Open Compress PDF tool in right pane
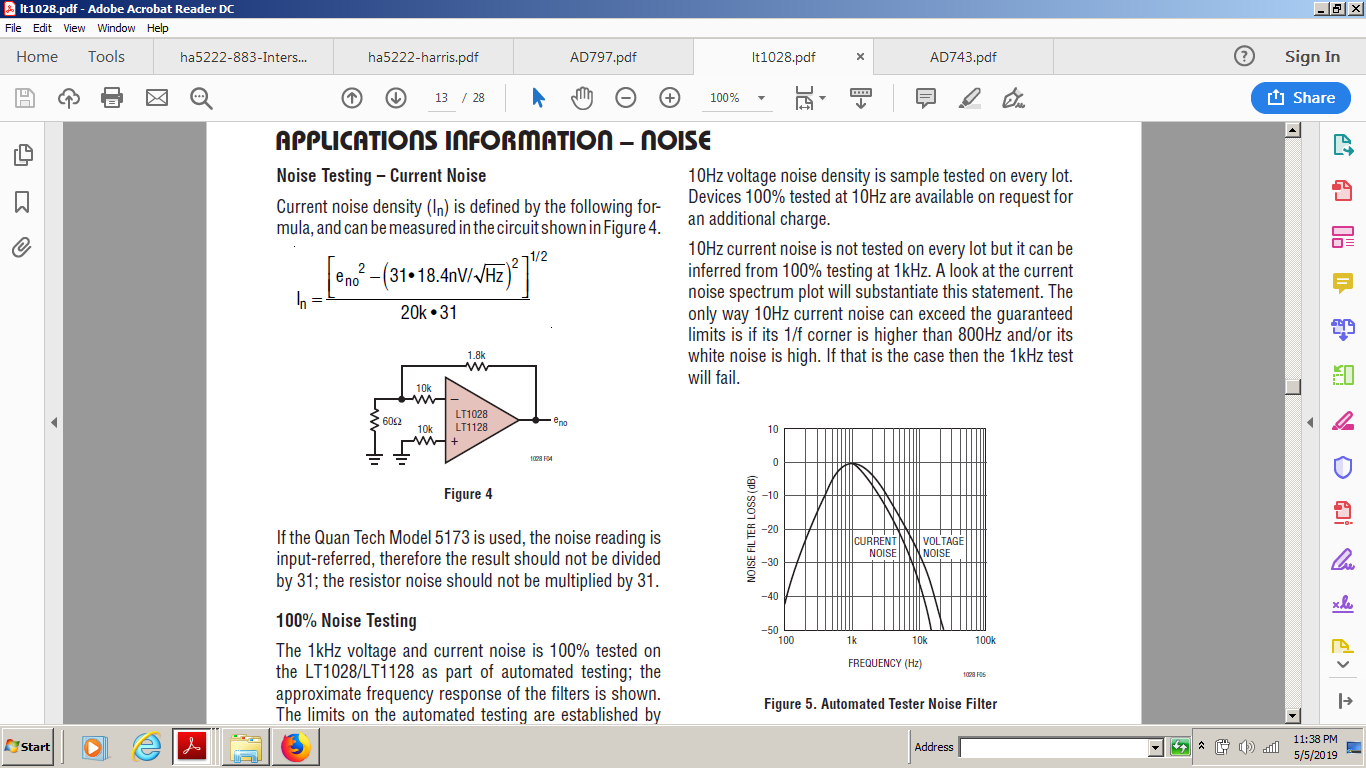 [x=1342, y=513]
